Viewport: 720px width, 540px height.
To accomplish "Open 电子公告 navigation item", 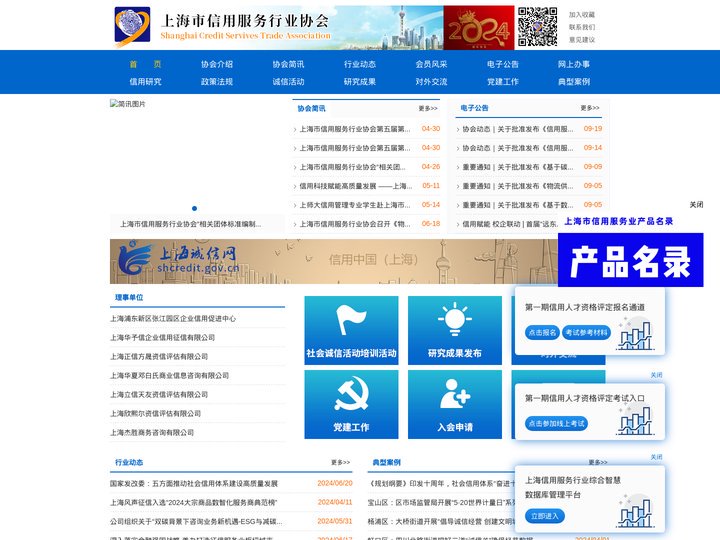I will tap(502, 64).
